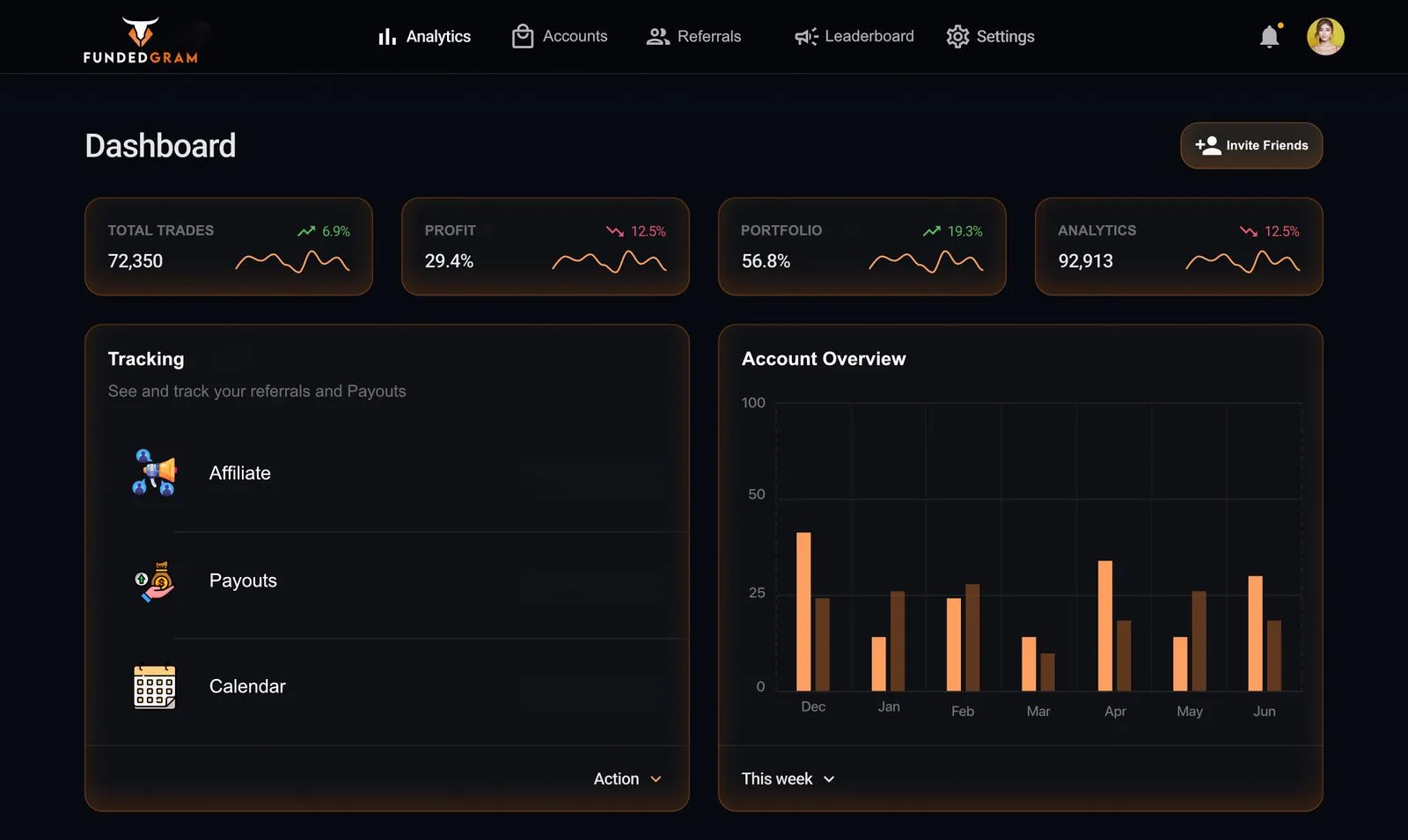Screen dimensions: 1408x840
Task: Click the Settings gear icon
Action: click(957, 37)
